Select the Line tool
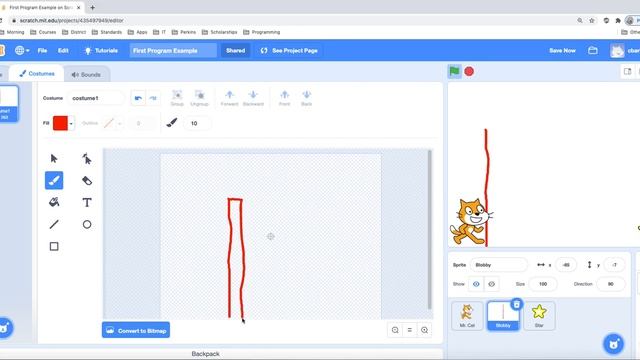640x360 pixels. coord(54,224)
